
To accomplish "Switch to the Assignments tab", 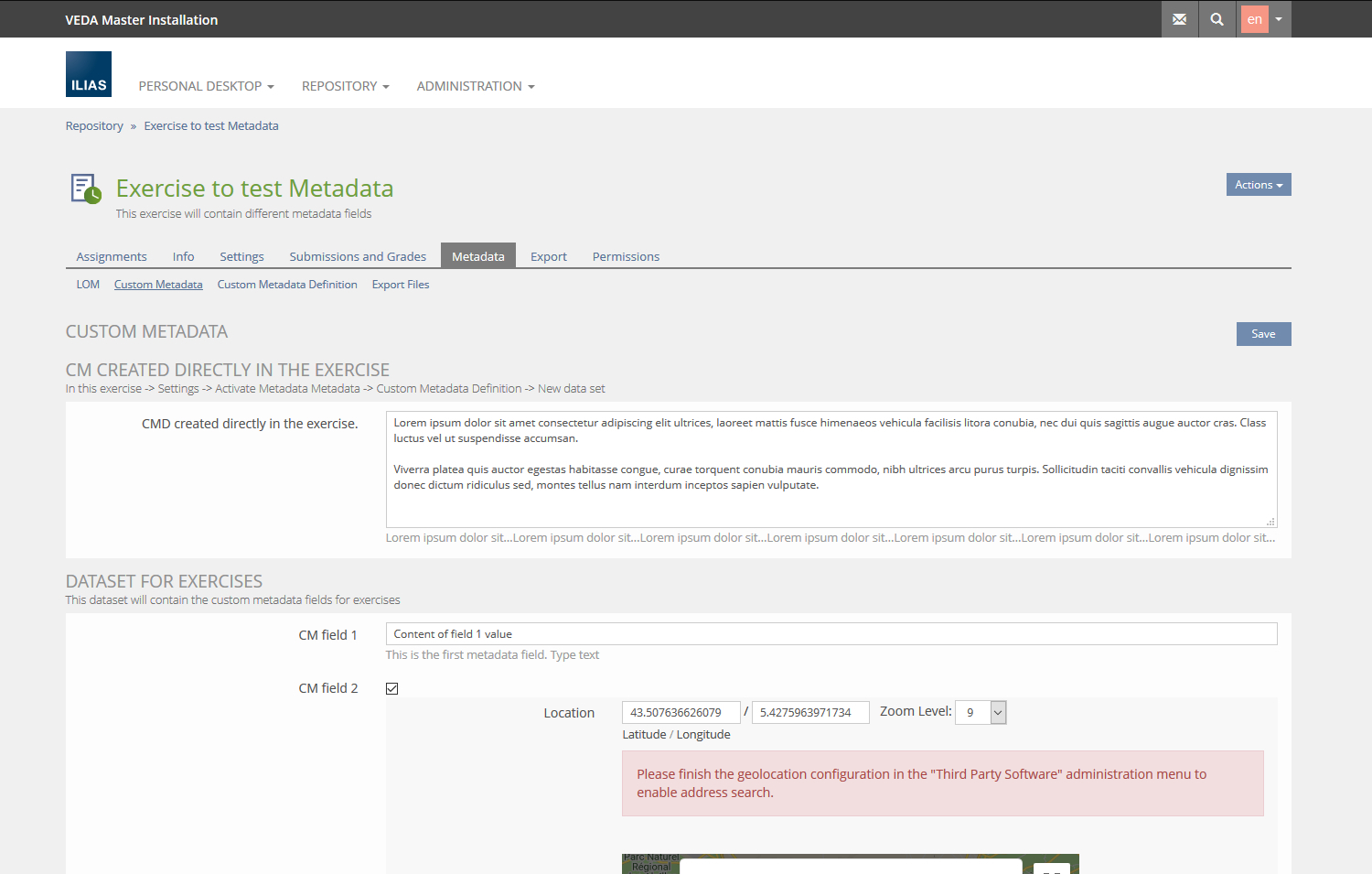I will pyautogui.click(x=112, y=256).
